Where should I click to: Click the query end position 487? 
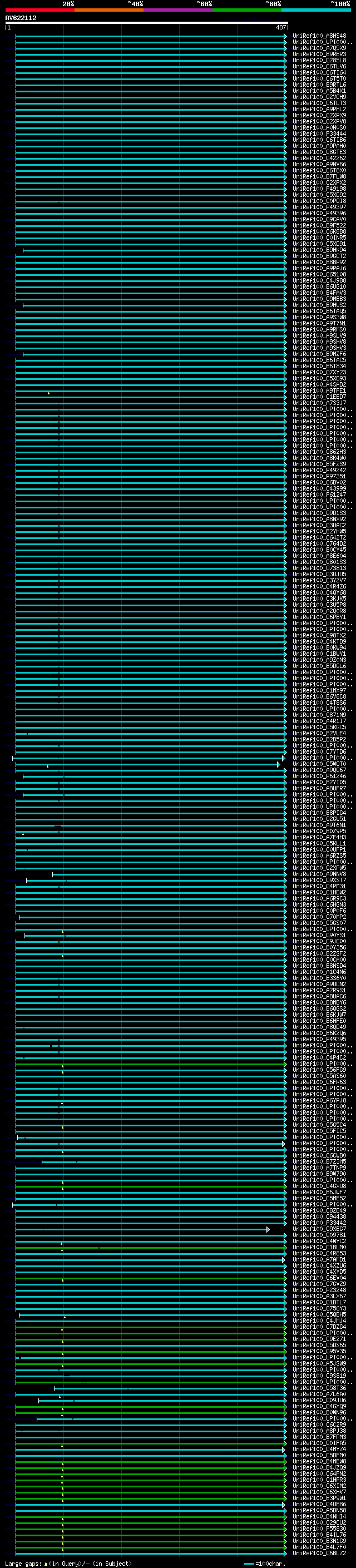[281, 27]
